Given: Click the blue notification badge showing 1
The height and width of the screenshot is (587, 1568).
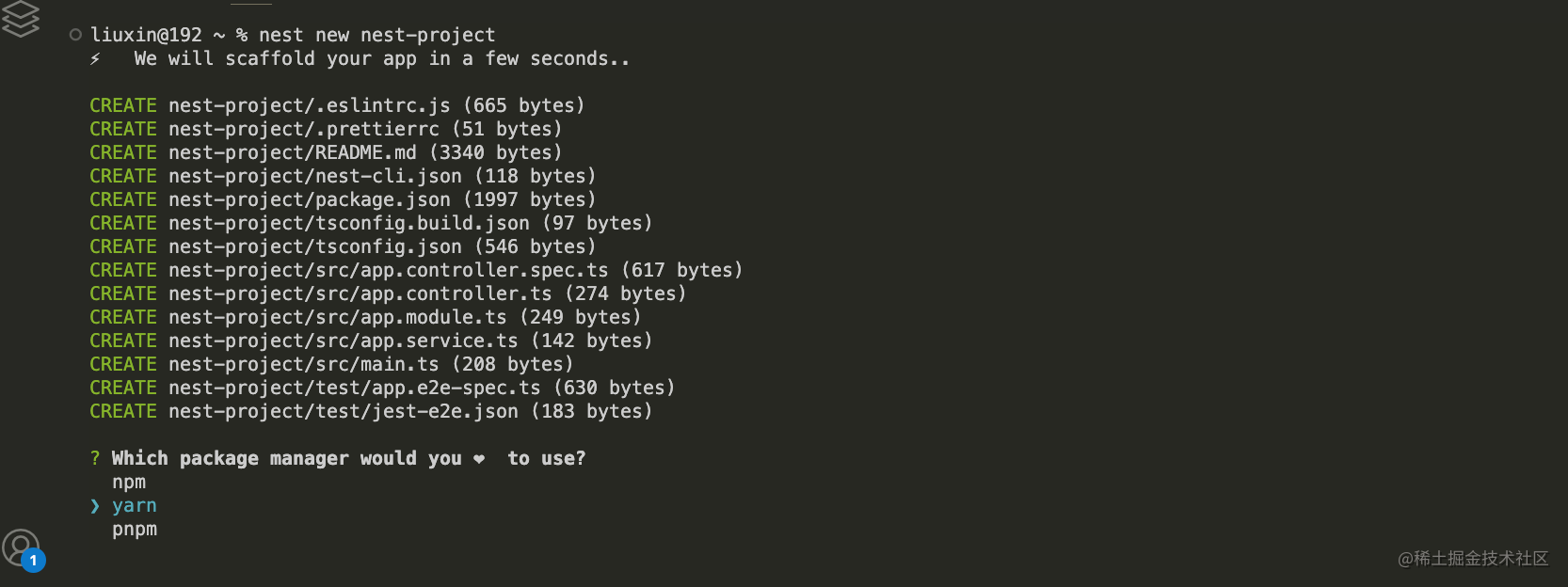Looking at the screenshot, I should (33, 561).
